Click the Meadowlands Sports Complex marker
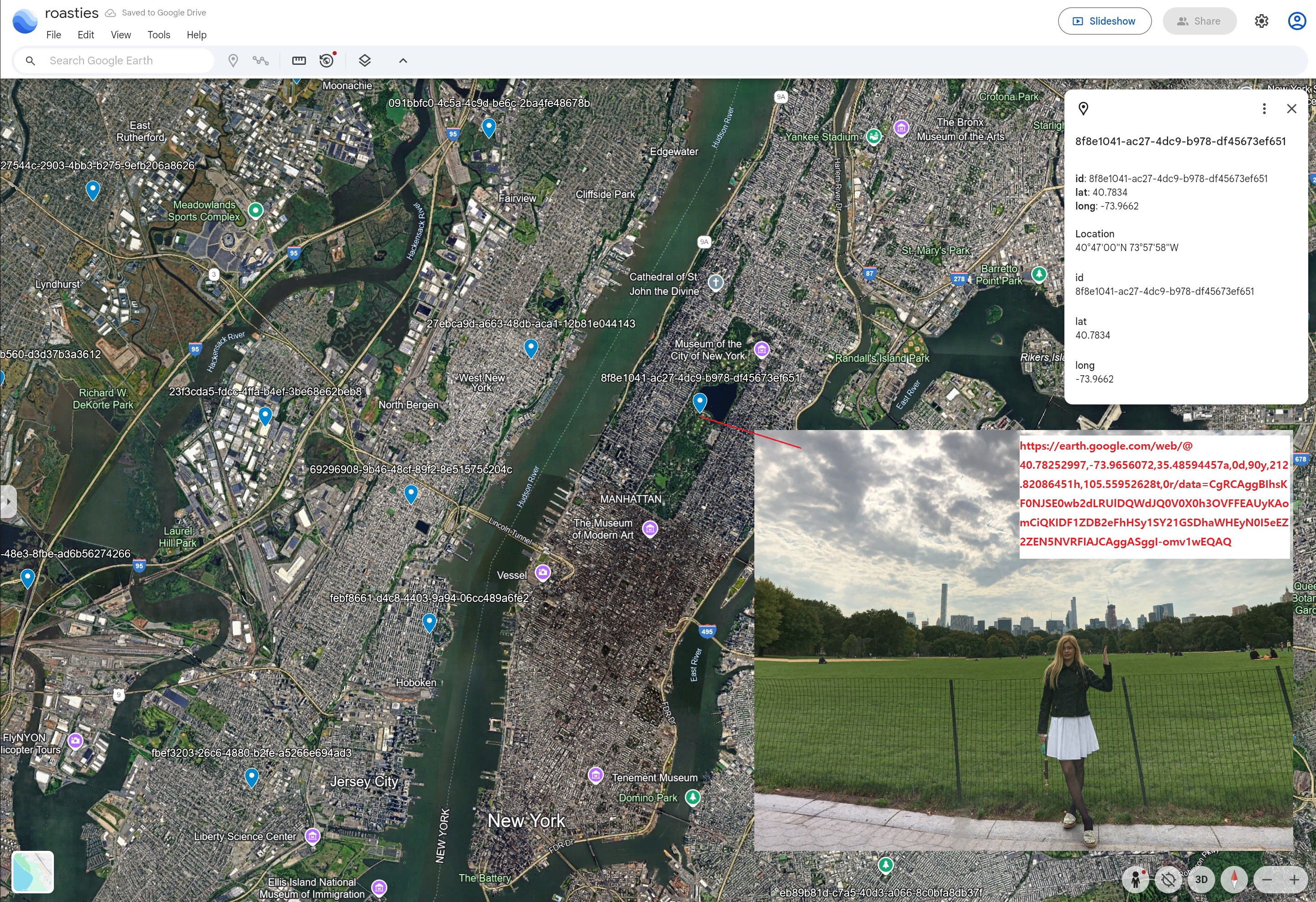This screenshot has width=1316, height=902. coord(256,210)
